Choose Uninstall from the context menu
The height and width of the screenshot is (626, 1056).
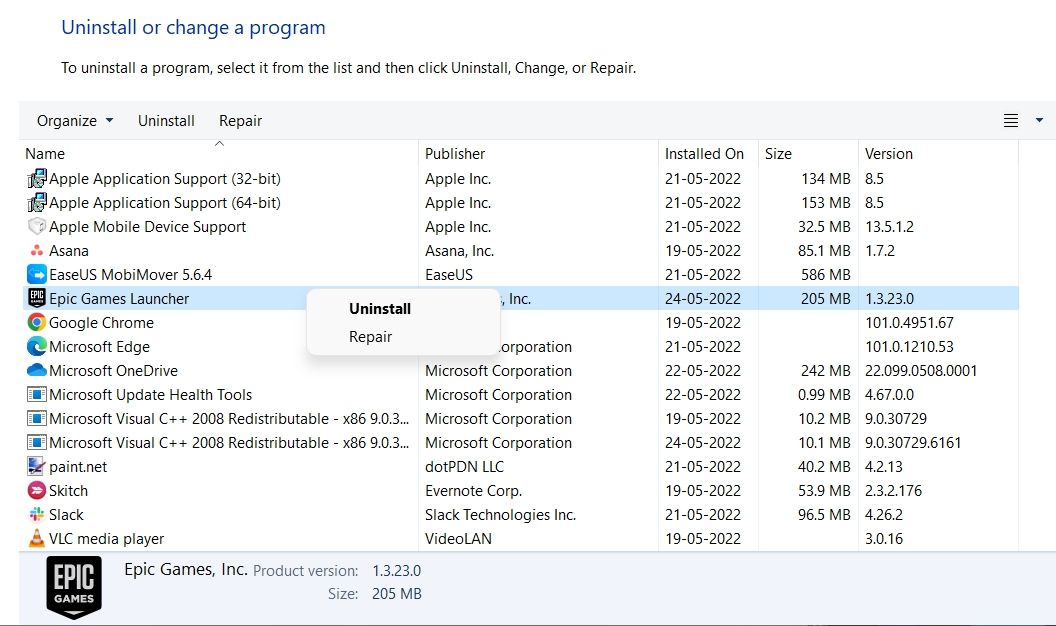380,309
